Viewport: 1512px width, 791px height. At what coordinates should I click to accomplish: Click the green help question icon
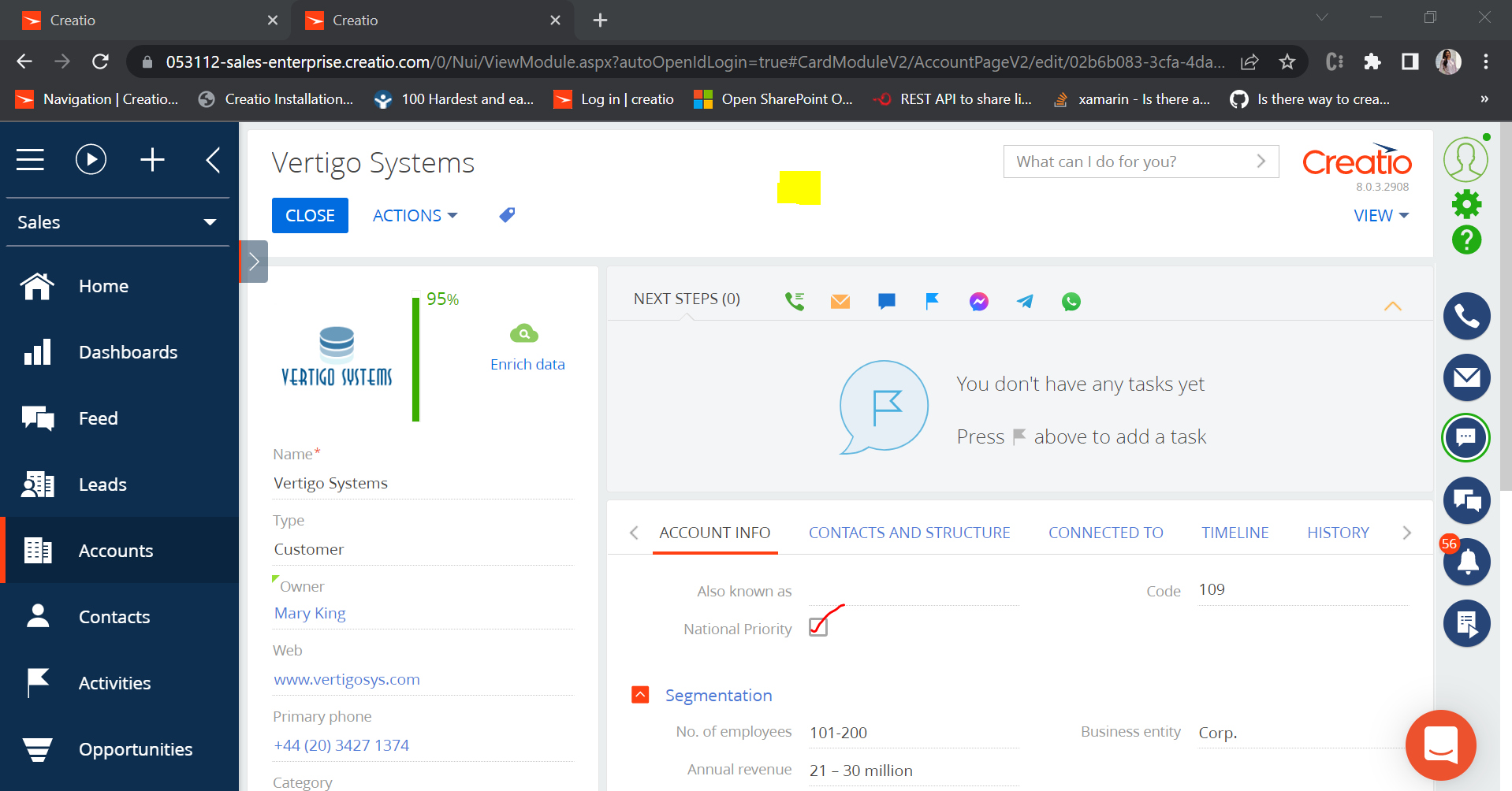click(x=1466, y=240)
